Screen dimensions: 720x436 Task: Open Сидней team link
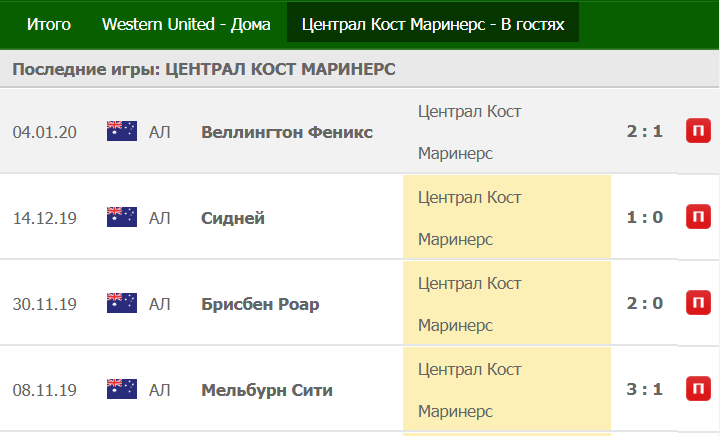pos(233,218)
